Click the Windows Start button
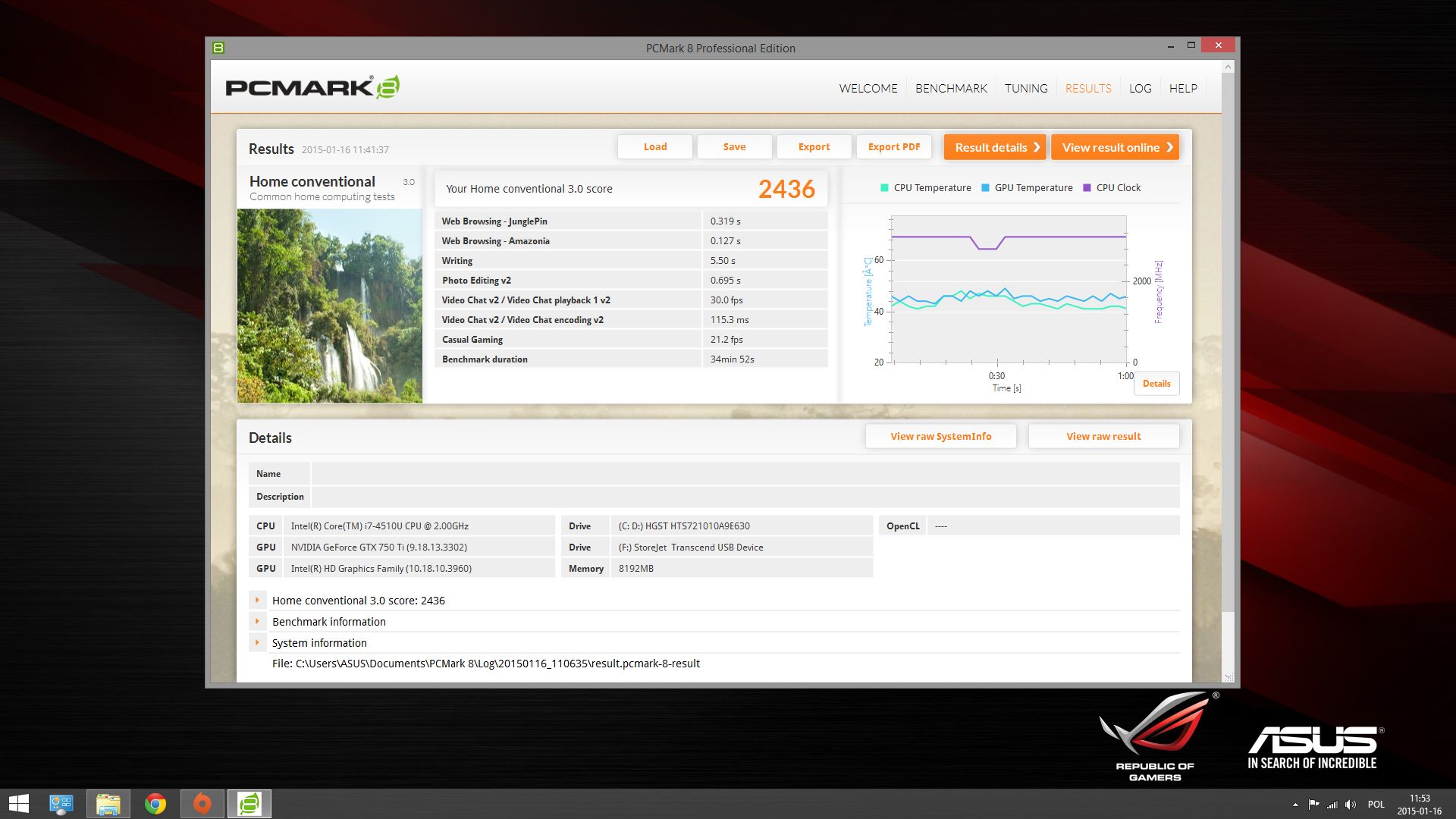Image resolution: width=1456 pixels, height=819 pixels. [x=17, y=803]
